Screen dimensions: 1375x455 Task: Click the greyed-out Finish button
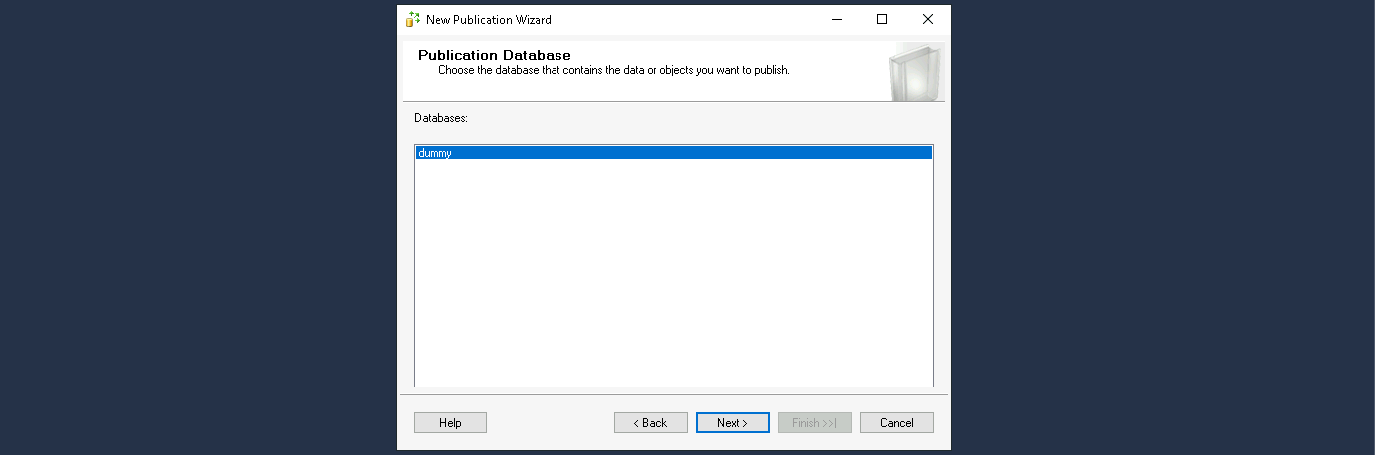click(814, 423)
